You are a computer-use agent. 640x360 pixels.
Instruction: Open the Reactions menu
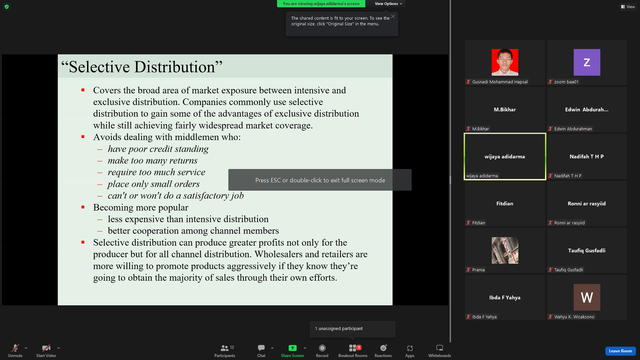pyautogui.click(x=383, y=350)
